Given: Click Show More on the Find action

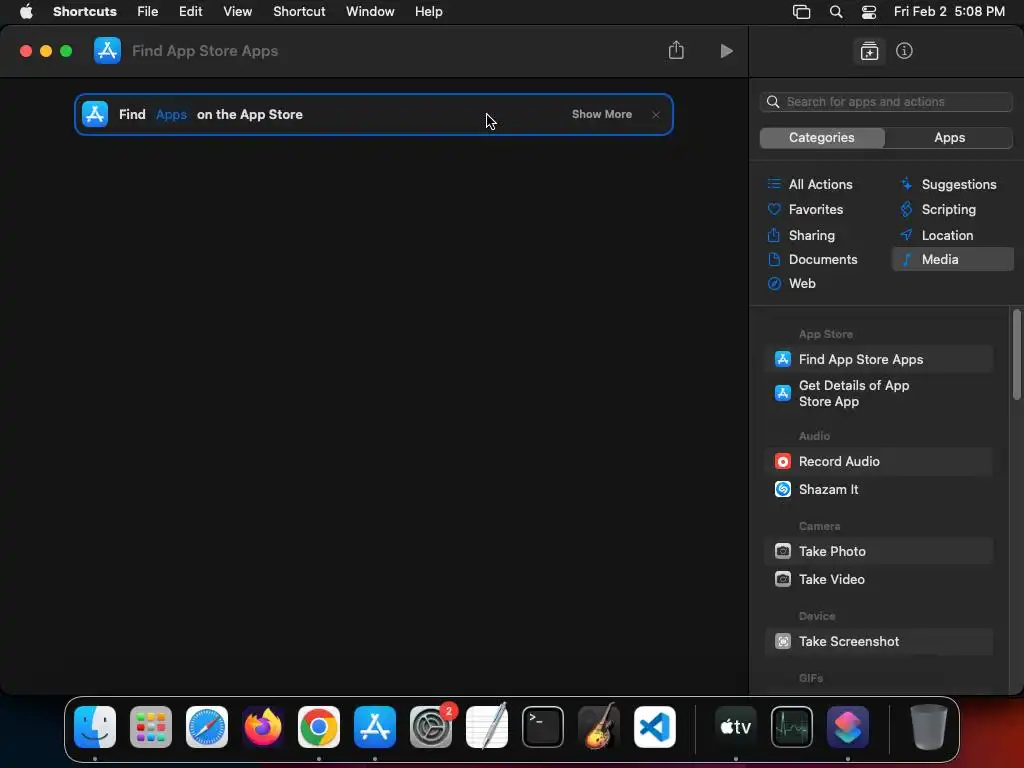Looking at the screenshot, I should pos(601,114).
